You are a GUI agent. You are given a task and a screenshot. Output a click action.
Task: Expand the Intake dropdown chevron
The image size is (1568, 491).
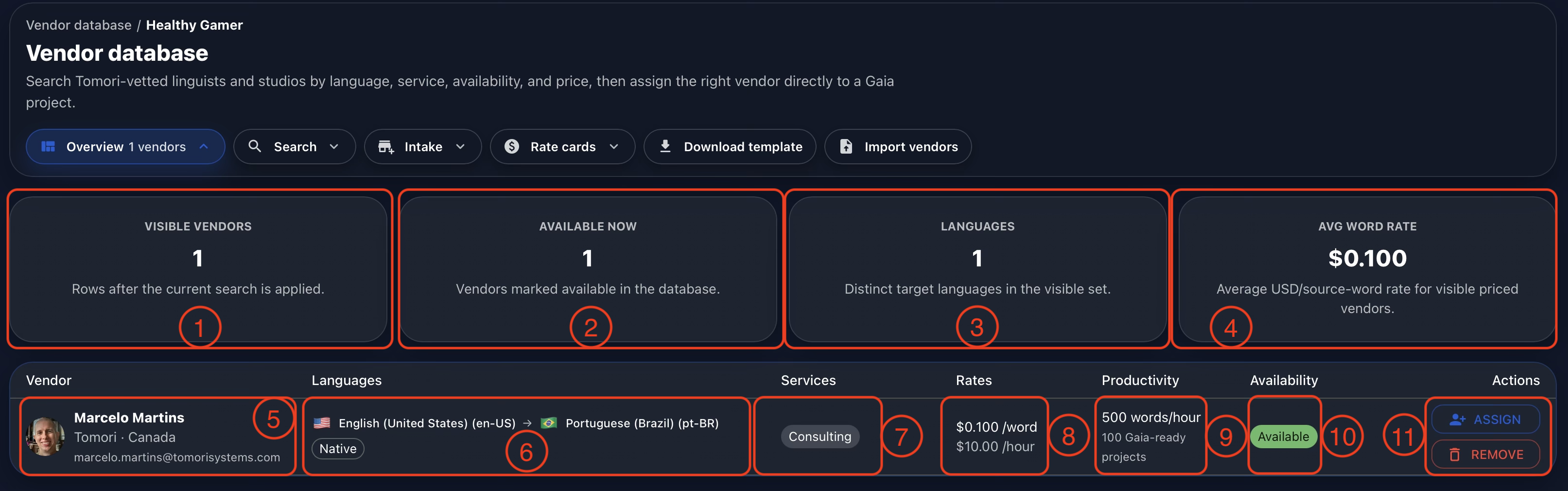pyautogui.click(x=460, y=147)
